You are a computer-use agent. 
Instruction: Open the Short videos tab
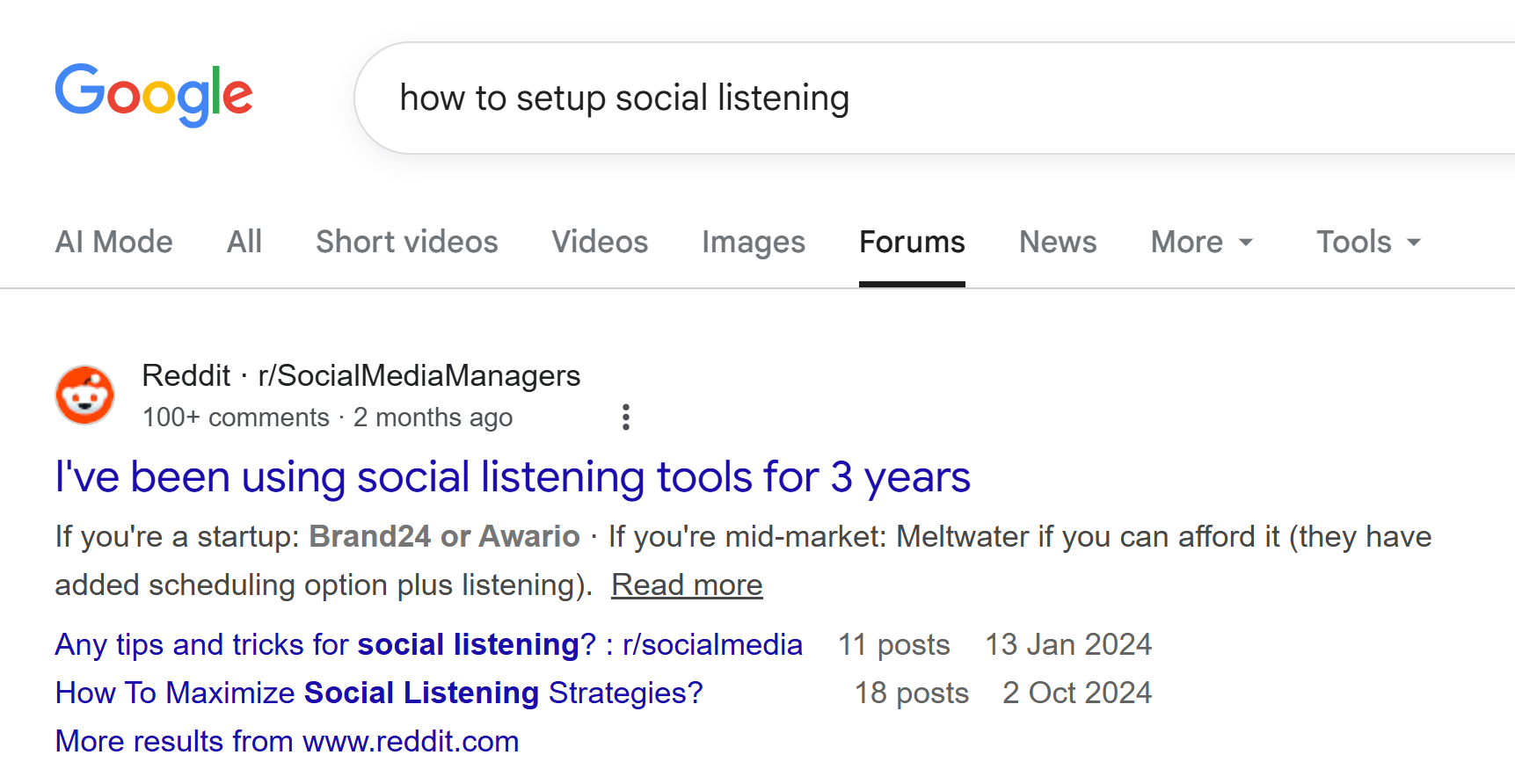coord(406,242)
